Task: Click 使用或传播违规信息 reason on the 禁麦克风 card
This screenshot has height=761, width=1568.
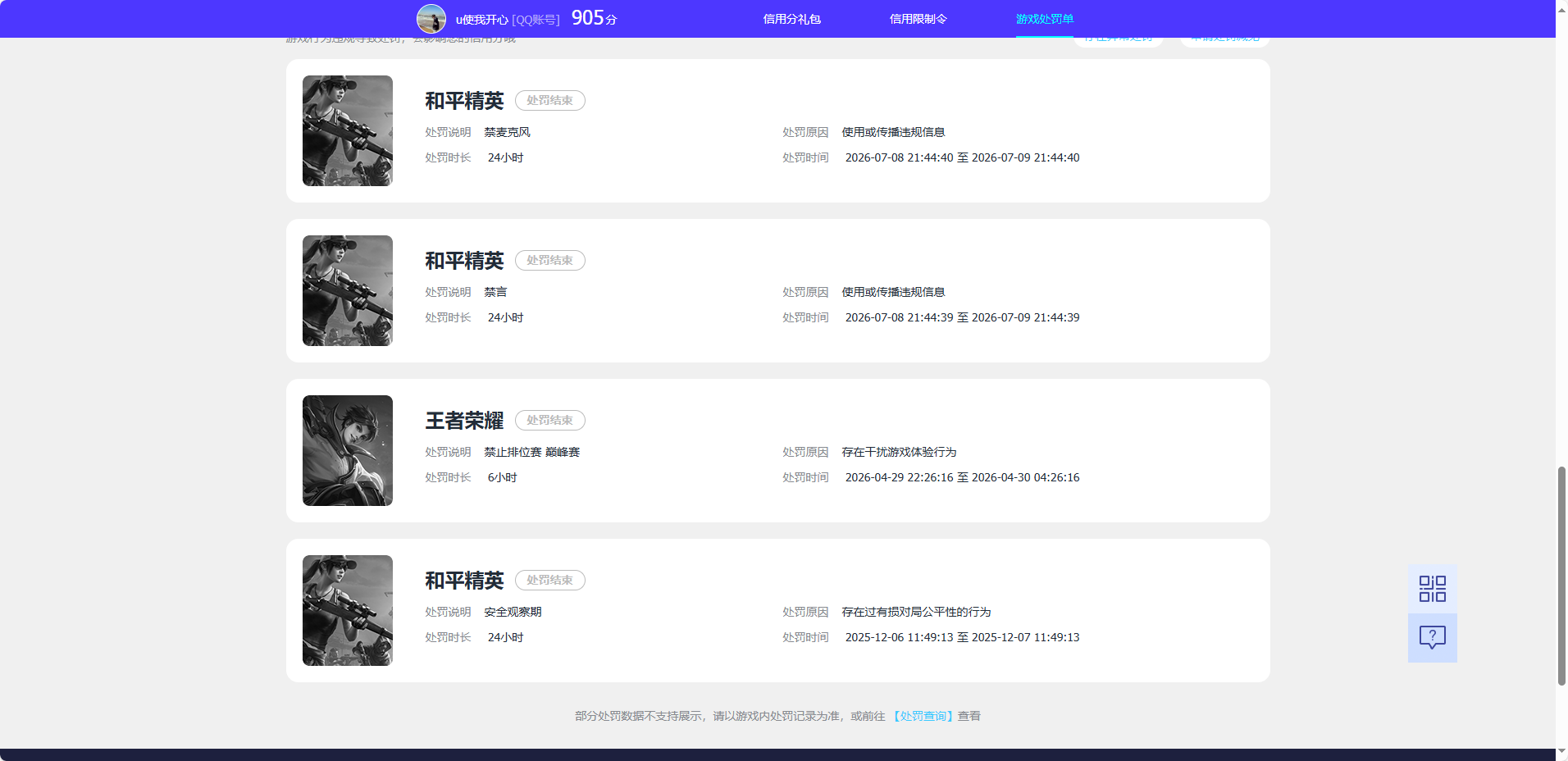Action: (893, 132)
